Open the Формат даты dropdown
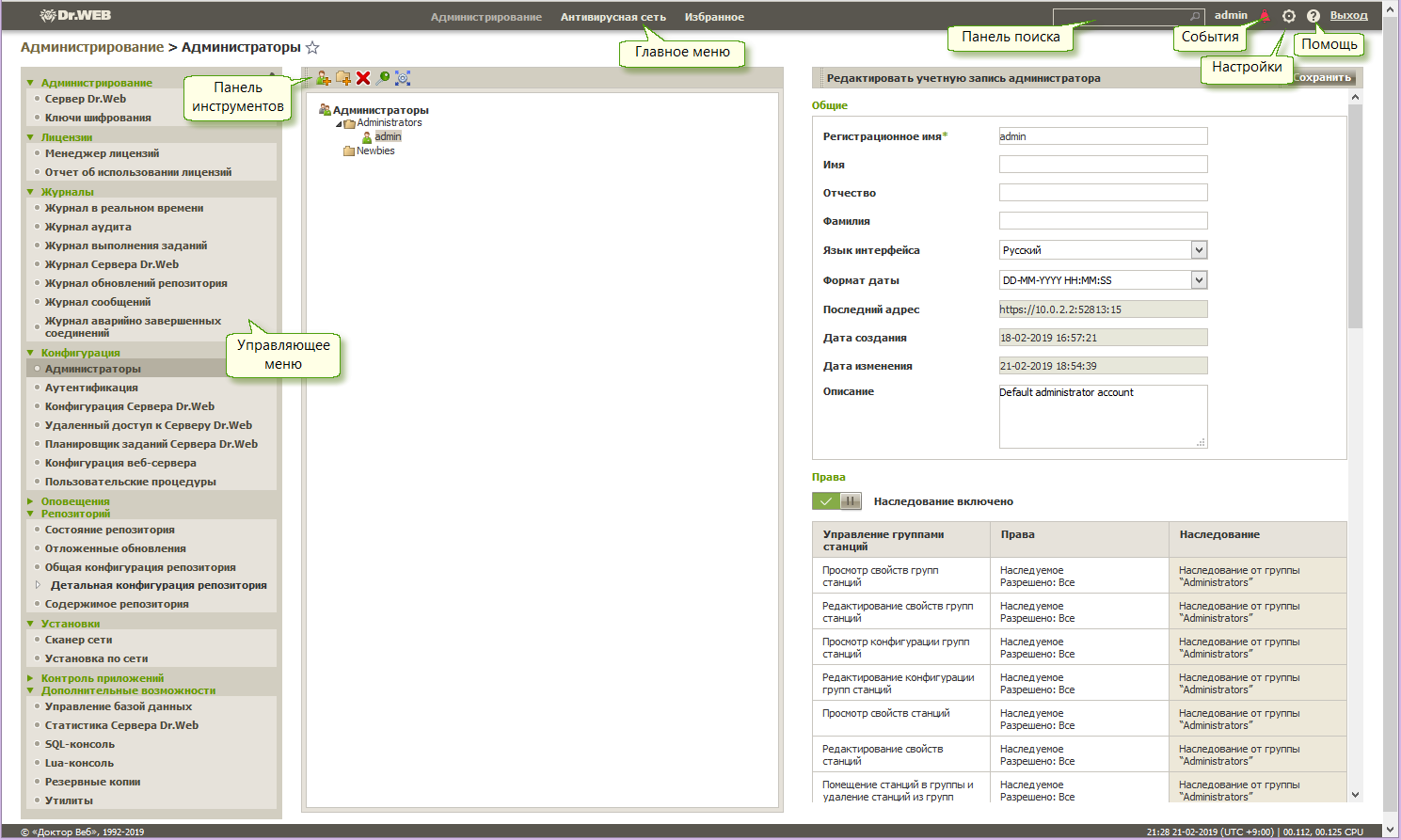Viewport: 1401px width, 840px height. (1199, 279)
